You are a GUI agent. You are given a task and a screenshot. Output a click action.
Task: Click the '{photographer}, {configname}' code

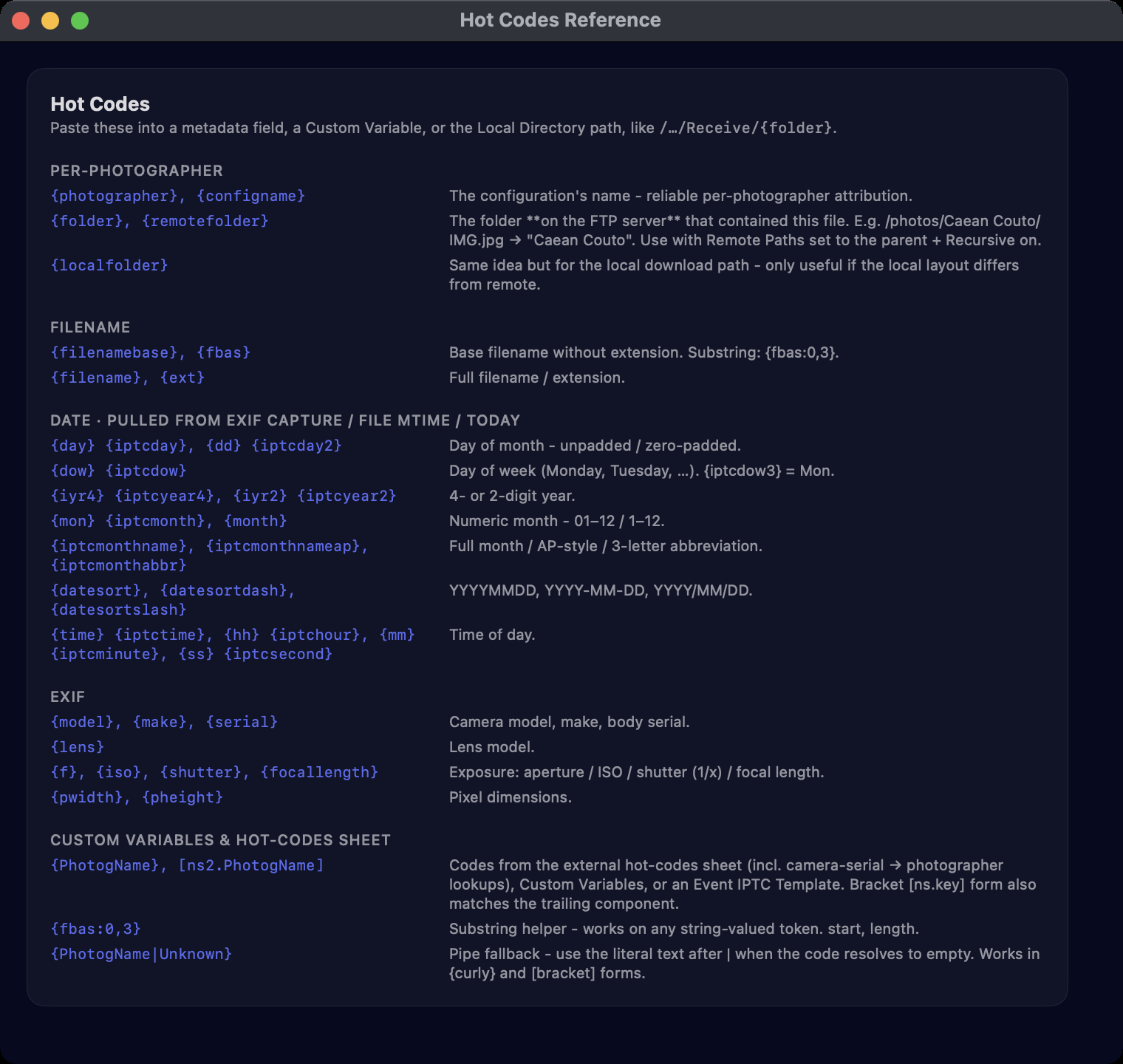click(x=177, y=196)
